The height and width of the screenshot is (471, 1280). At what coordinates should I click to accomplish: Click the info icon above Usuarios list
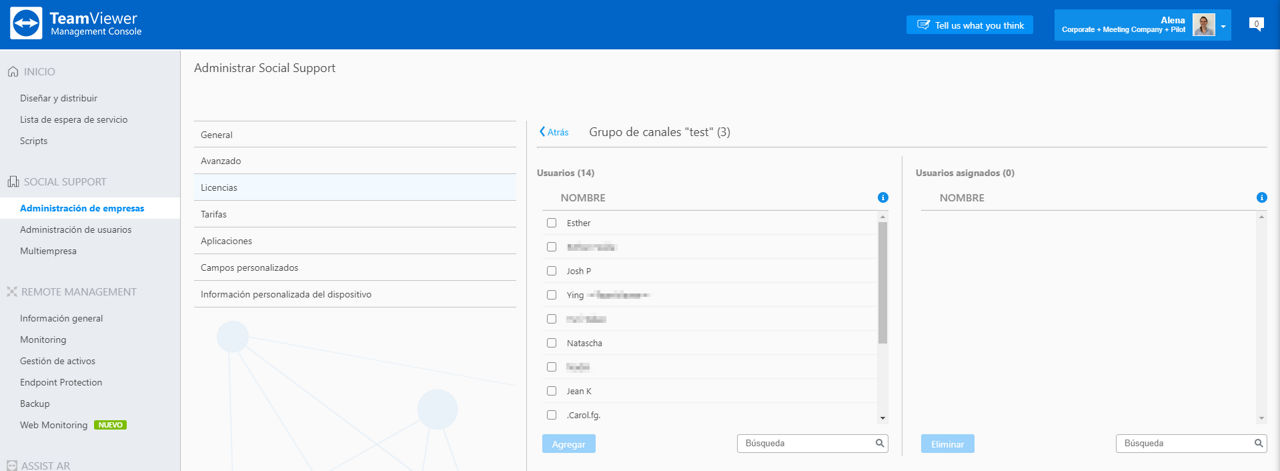[883, 198]
